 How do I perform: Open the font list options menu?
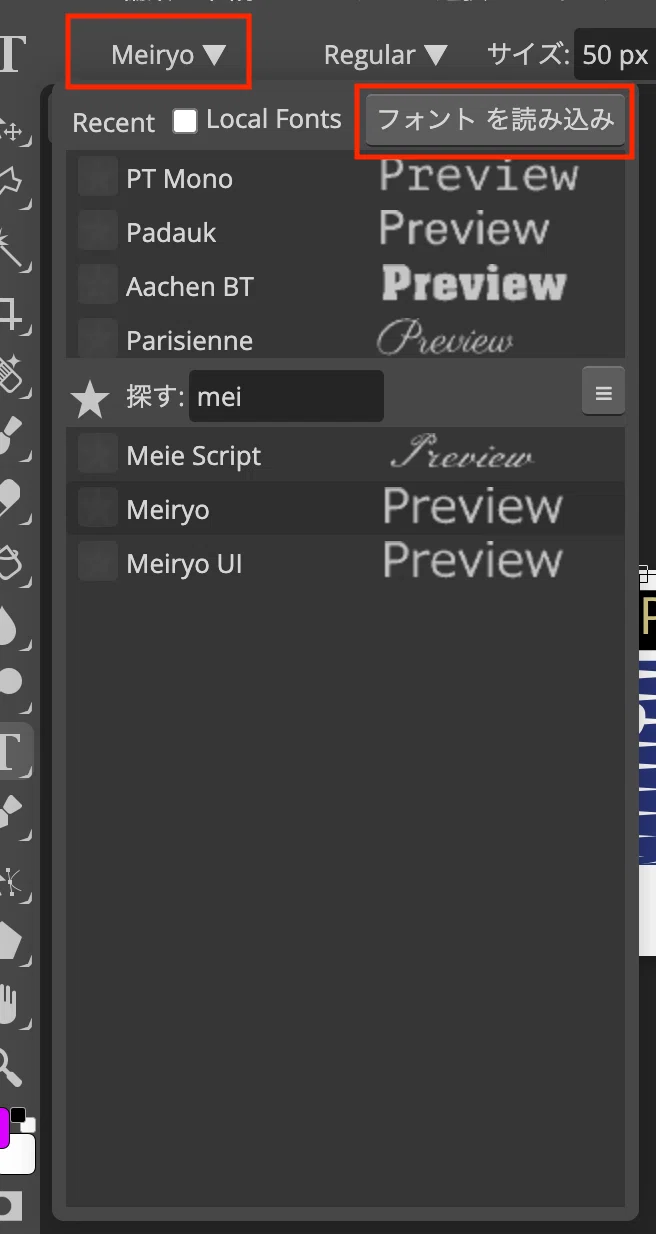(603, 391)
